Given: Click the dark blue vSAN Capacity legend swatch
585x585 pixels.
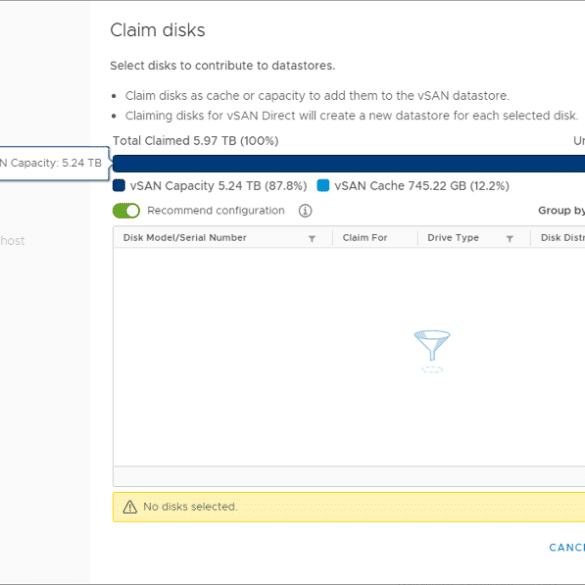Looking at the screenshot, I should [119, 185].
